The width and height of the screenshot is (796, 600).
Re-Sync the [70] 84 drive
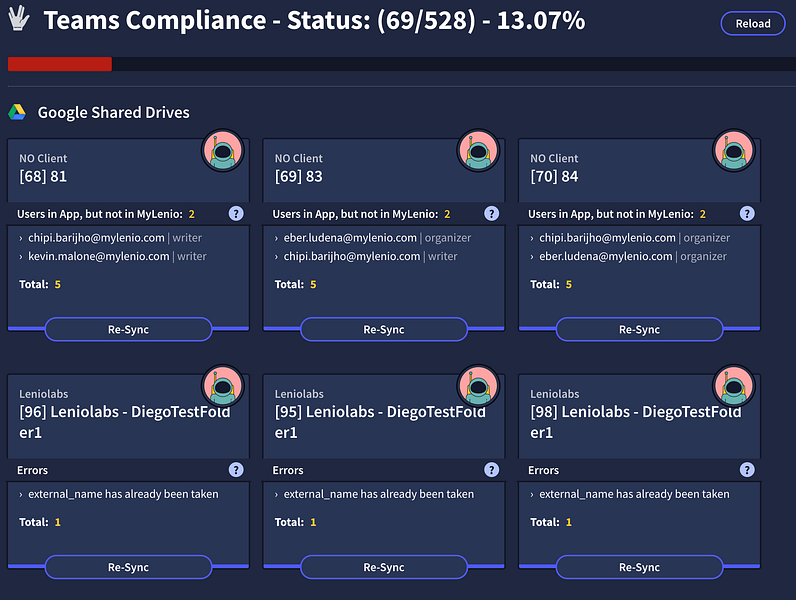[x=640, y=329]
